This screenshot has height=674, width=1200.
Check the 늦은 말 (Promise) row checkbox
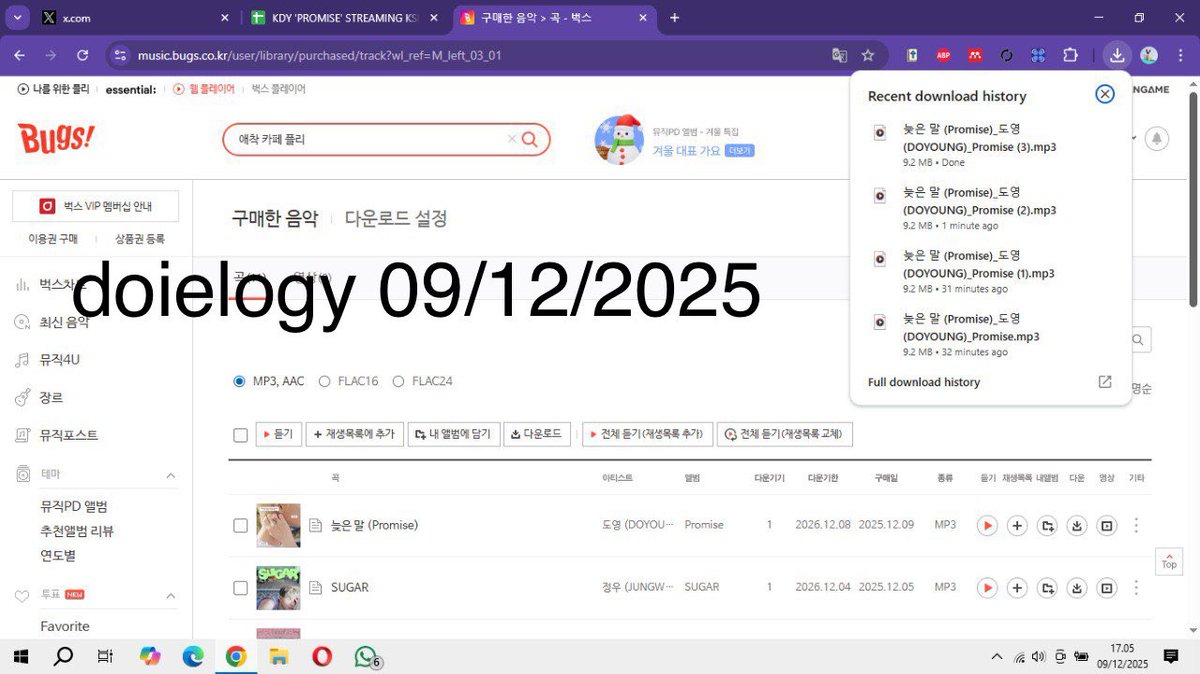point(240,525)
